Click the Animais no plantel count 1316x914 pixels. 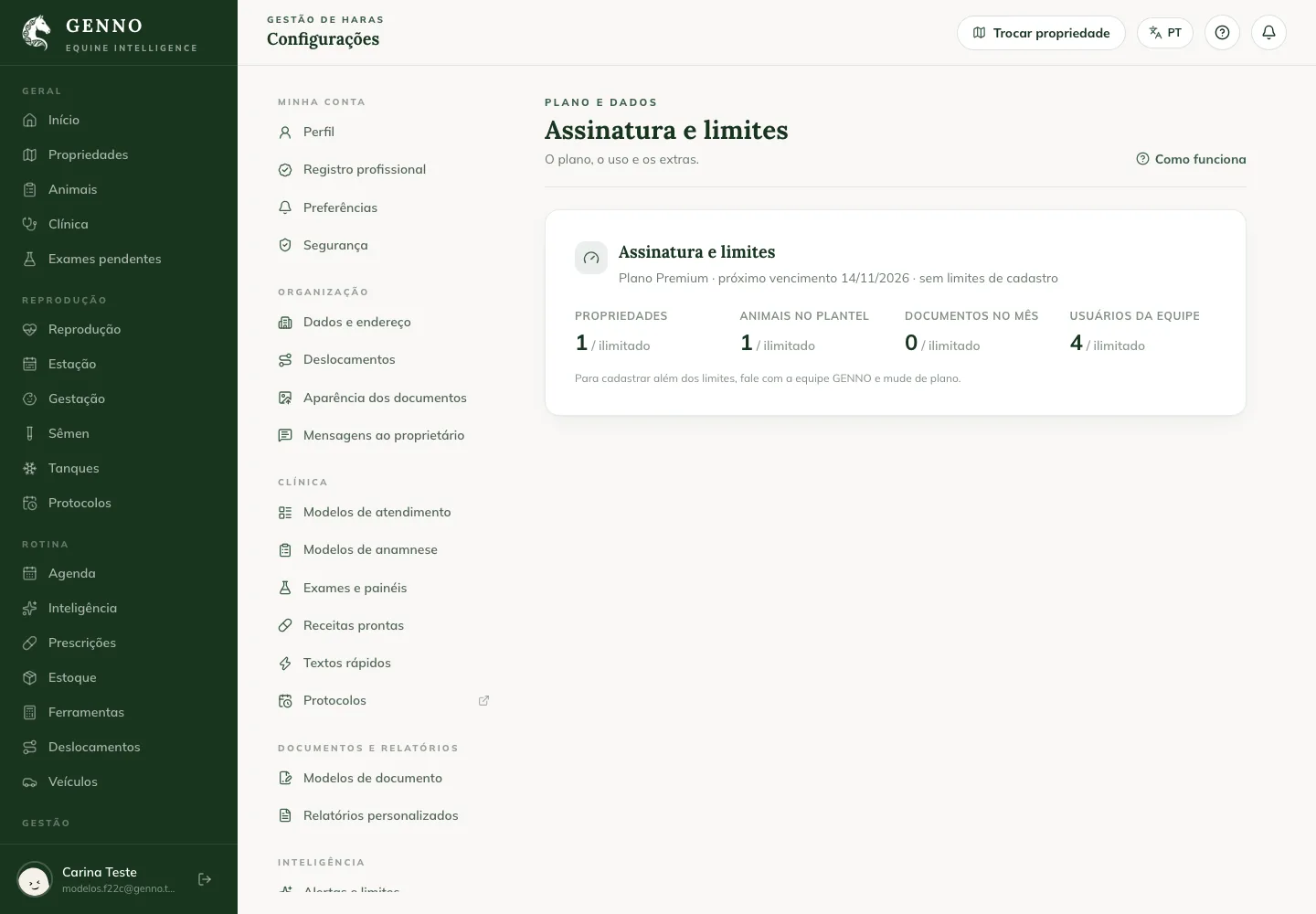tap(777, 344)
